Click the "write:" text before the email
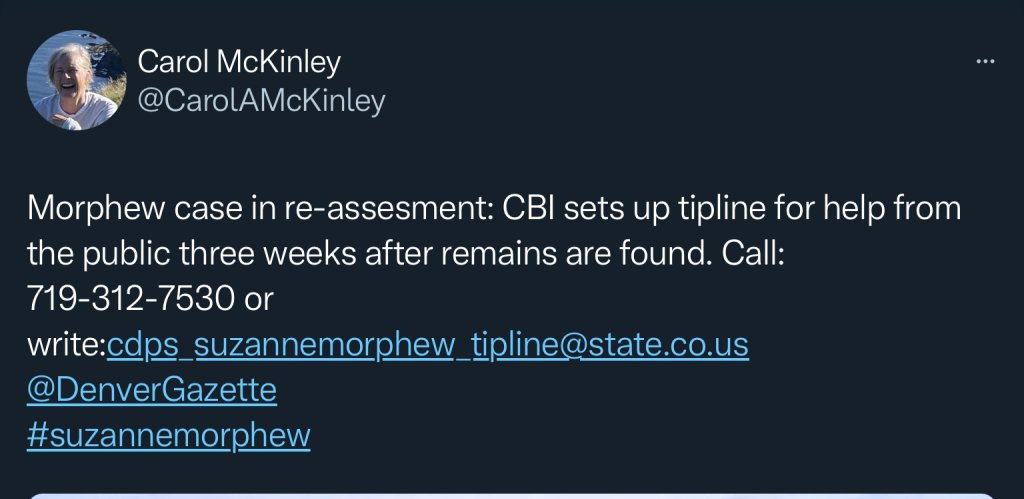The image size is (1024, 499). point(66,344)
